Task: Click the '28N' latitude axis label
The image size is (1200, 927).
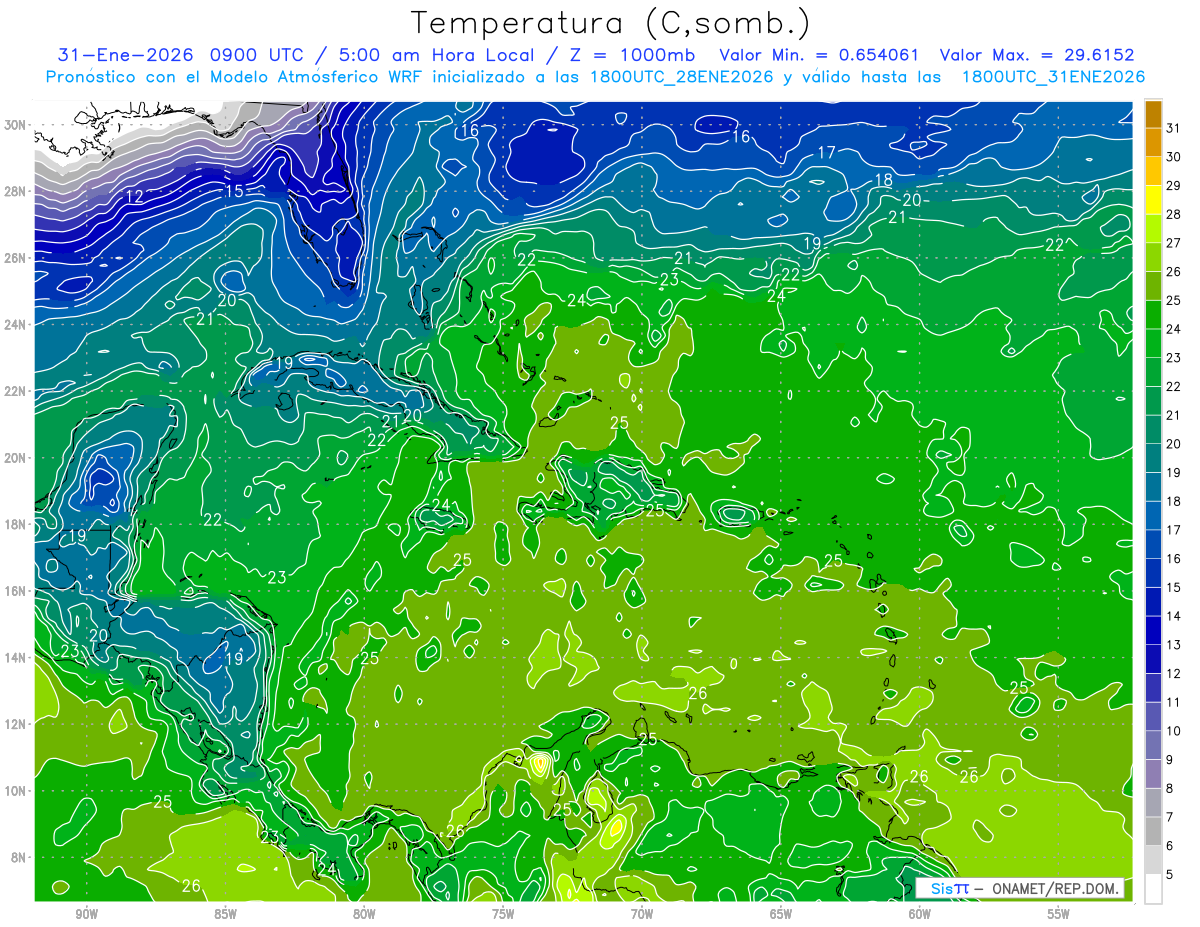Action: (x=17, y=191)
